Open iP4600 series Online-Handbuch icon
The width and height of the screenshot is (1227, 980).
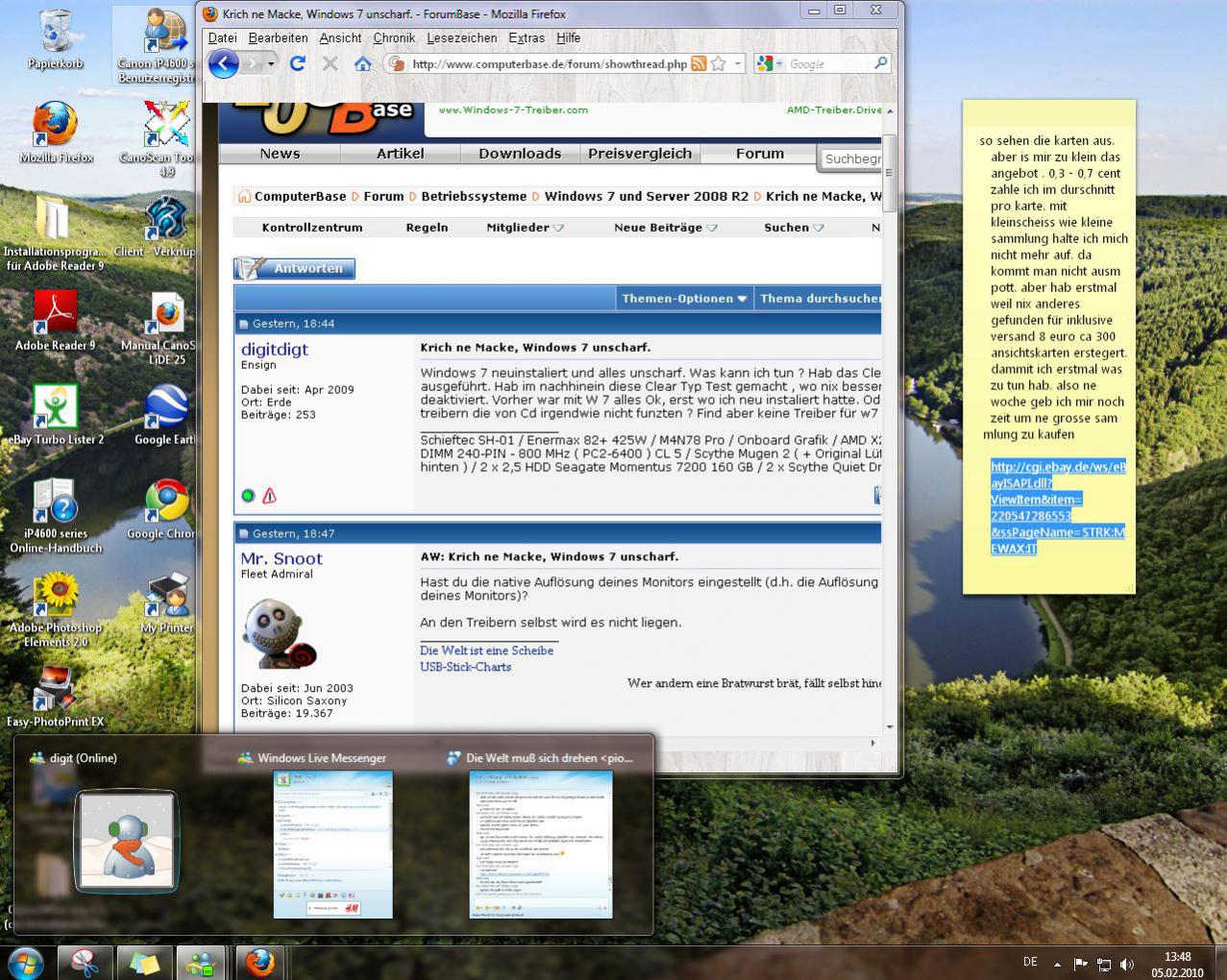55,516
